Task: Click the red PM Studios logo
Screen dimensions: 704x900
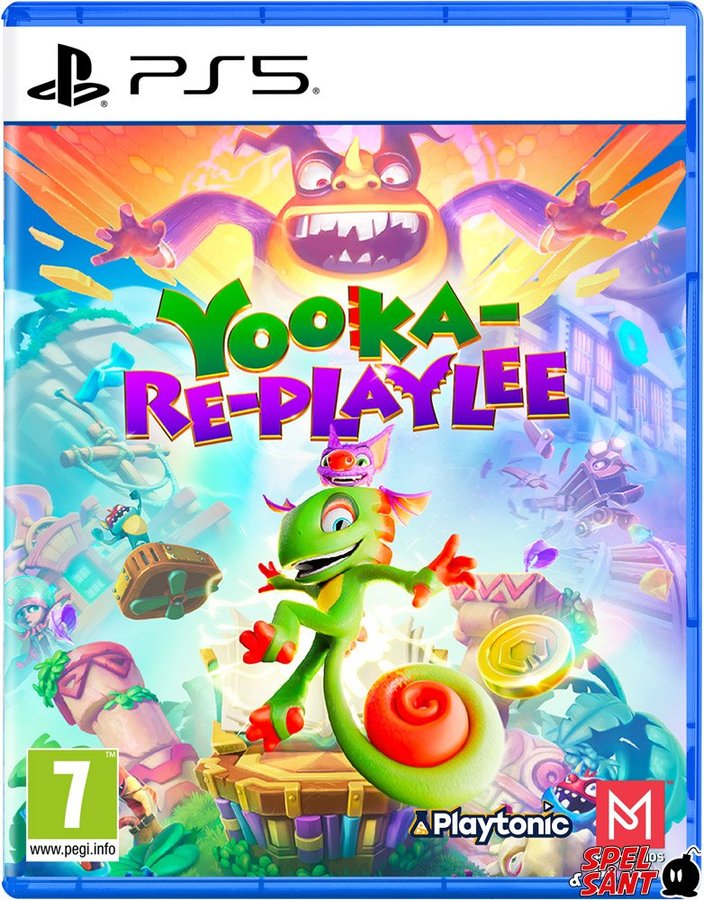Action: pyautogui.click(x=629, y=813)
